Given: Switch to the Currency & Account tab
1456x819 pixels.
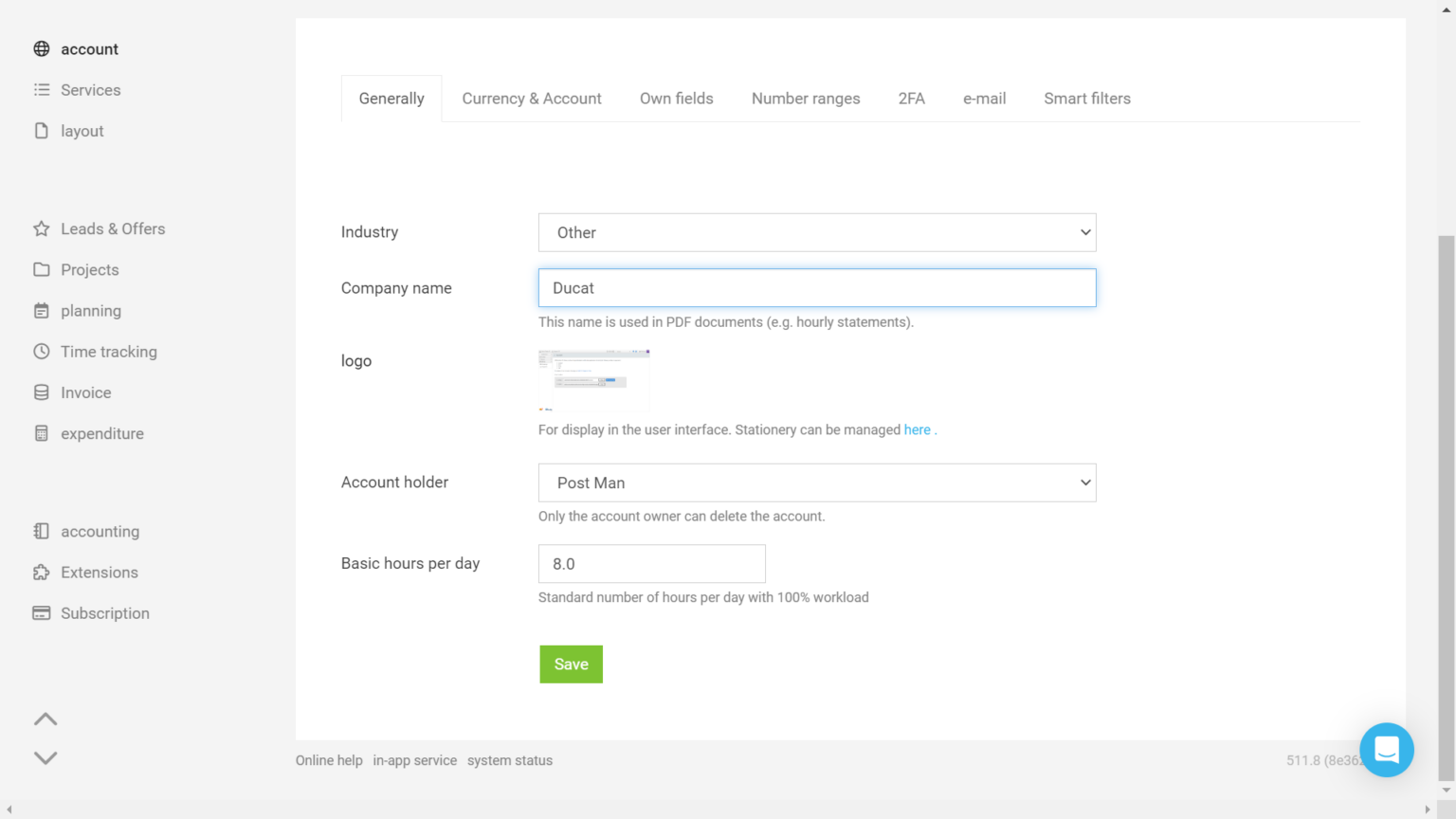Looking at the screenshot, I should 532,99.
